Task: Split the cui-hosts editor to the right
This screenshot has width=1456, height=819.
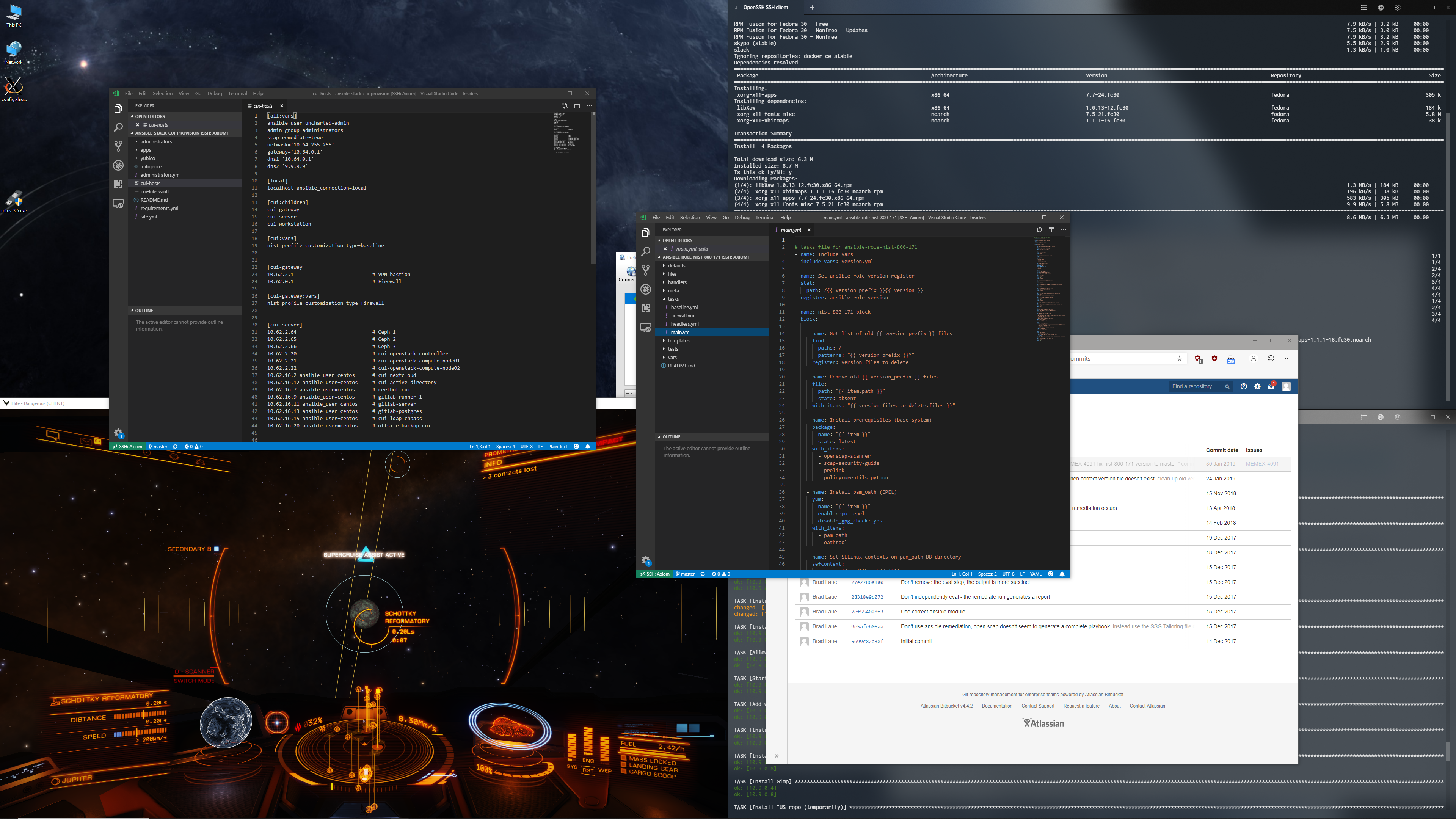Action: (577, 106)
